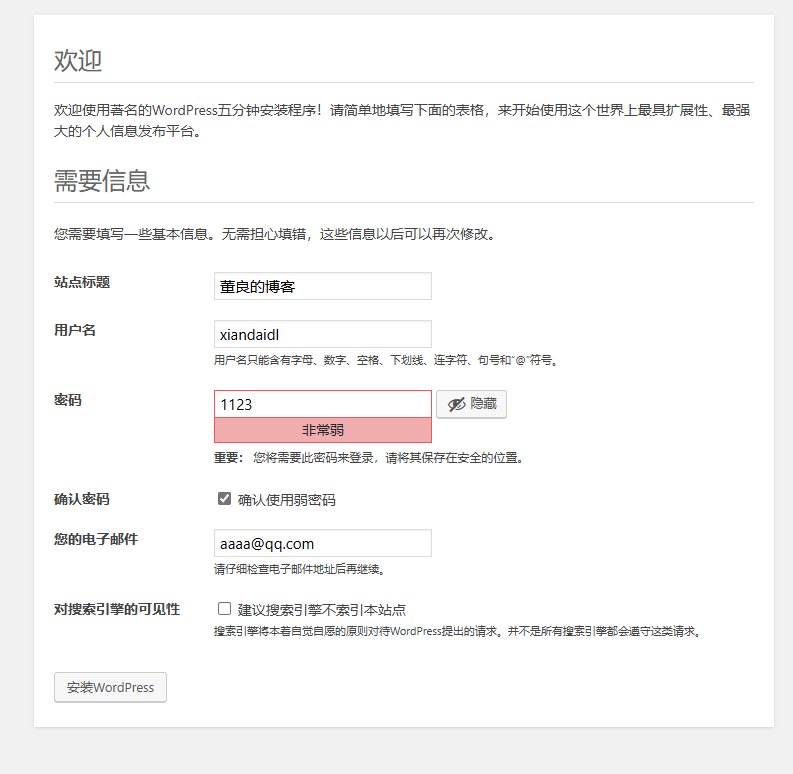The image size is (793, 774).
Task: Click the 确认使用弱密码 label text
Action: [x=286, y=499]
